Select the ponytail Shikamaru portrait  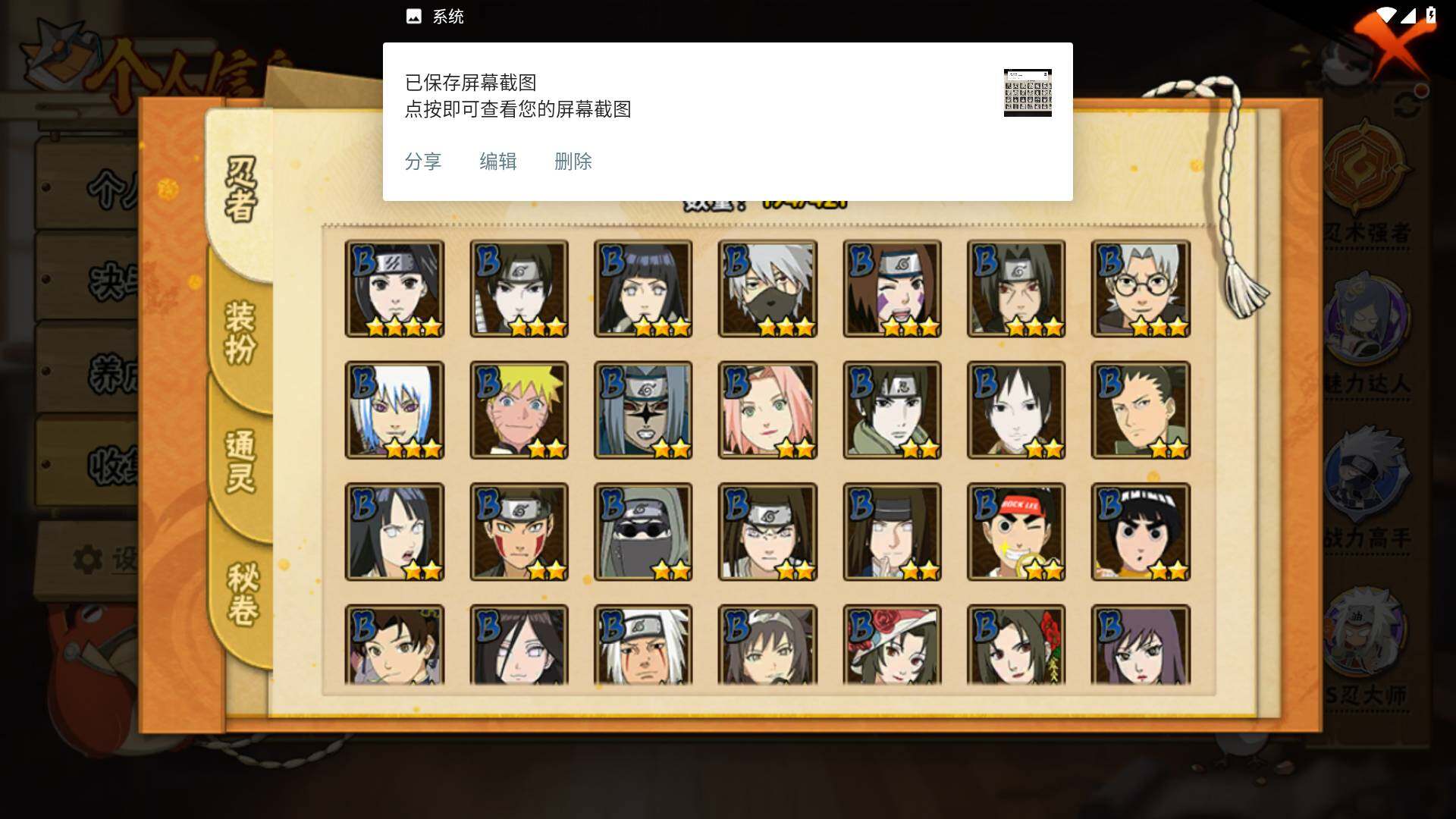click(x=1141, y=409)
